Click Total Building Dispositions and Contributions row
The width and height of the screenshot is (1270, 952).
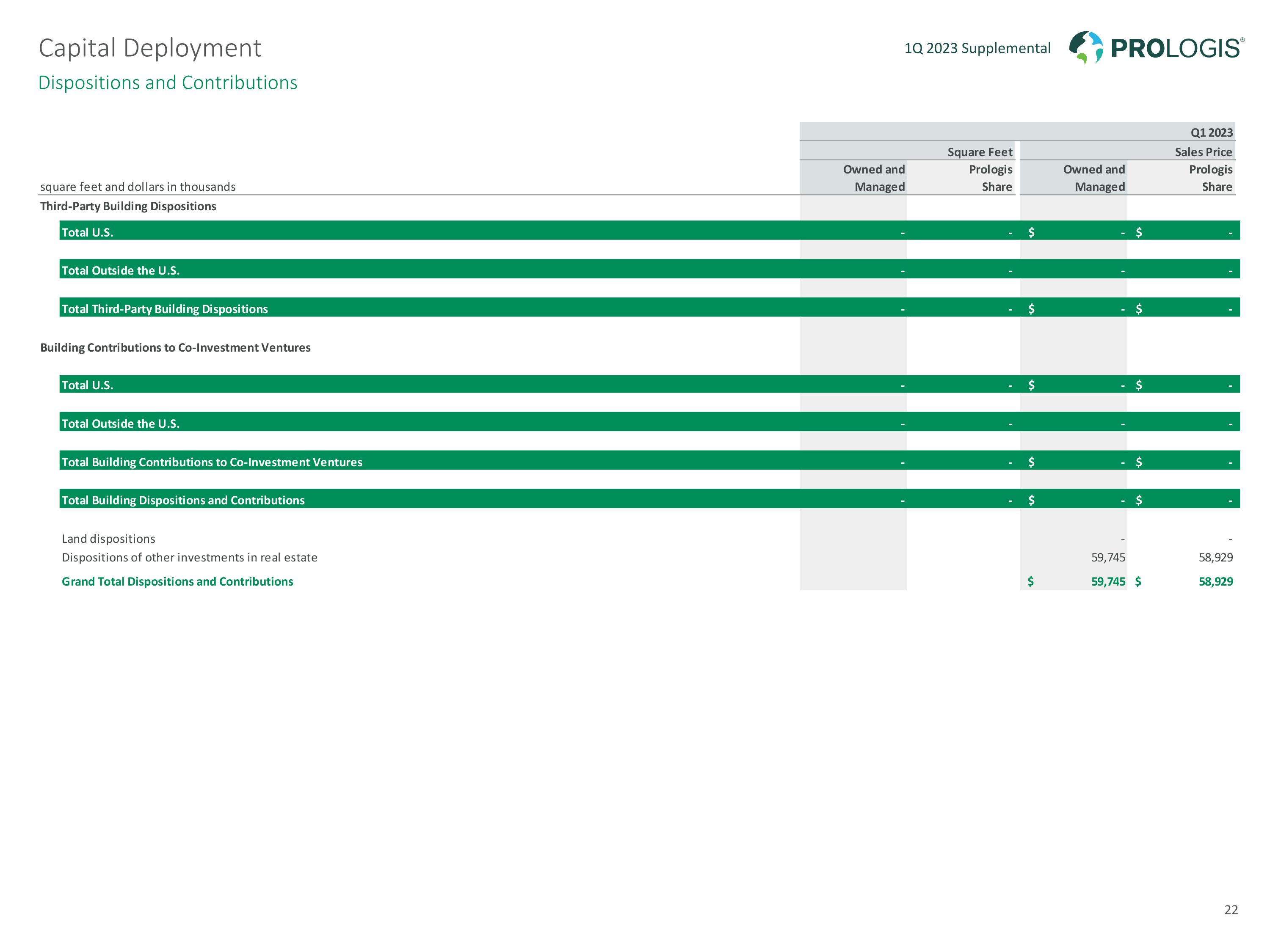(183, 500)
